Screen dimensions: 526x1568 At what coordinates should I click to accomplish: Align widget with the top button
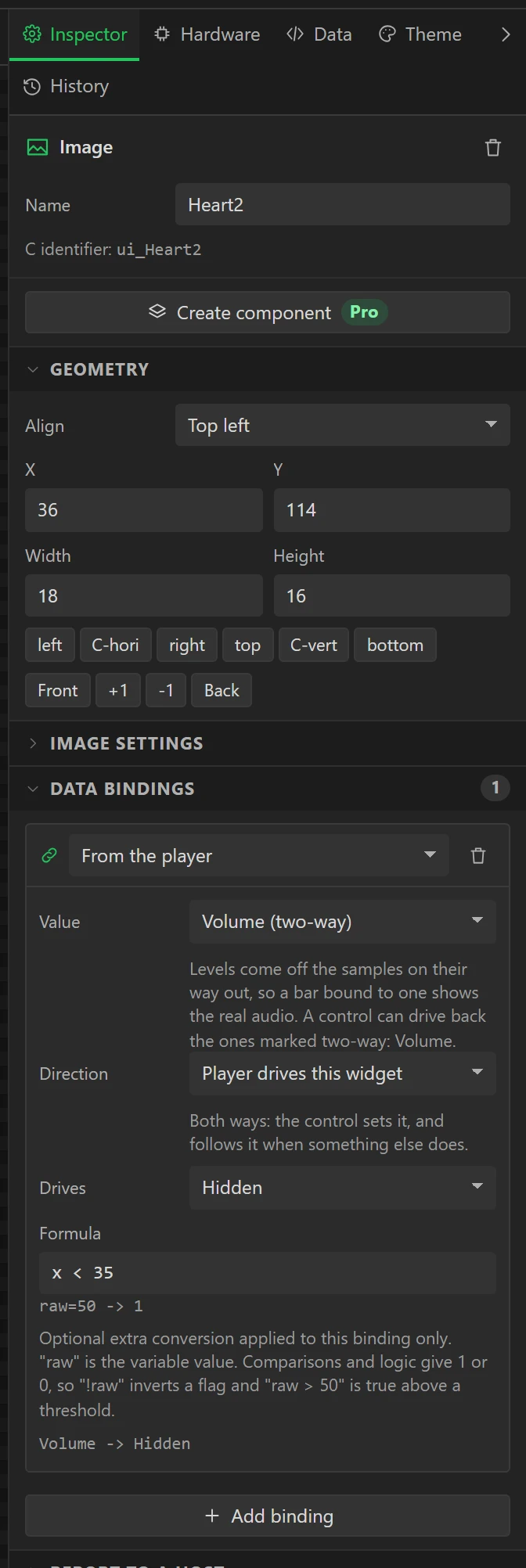click(248, 645)
